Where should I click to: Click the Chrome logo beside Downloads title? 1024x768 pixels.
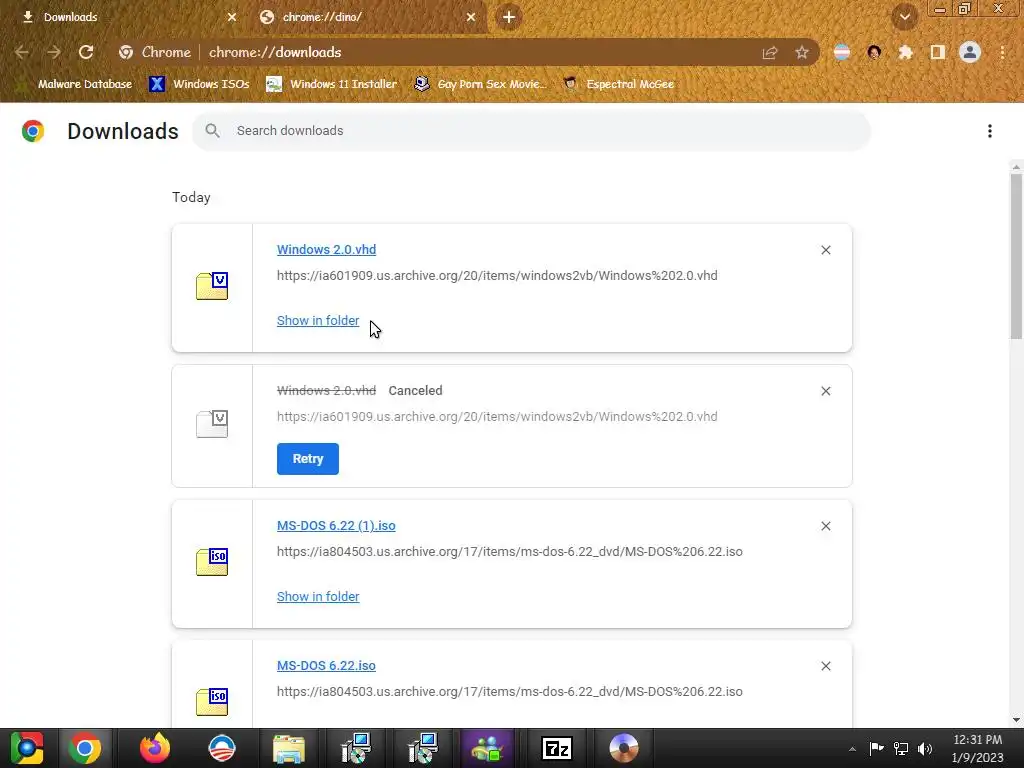[33, 131]
